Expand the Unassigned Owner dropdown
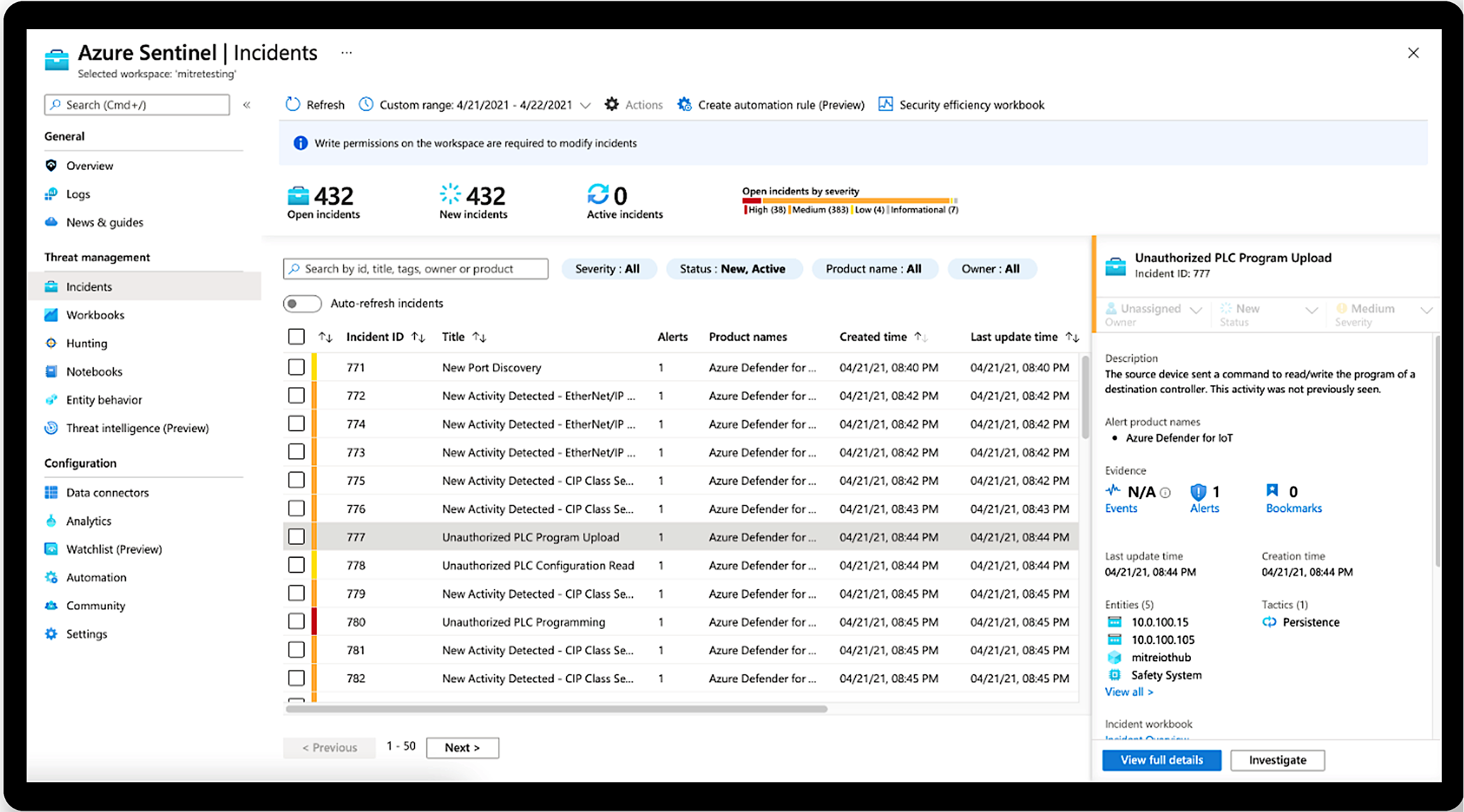1464x812 pixels. [x=1196, y=310]
